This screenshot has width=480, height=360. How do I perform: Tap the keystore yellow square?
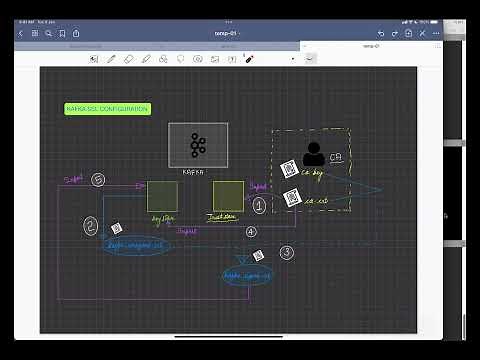tap(162, 196)
